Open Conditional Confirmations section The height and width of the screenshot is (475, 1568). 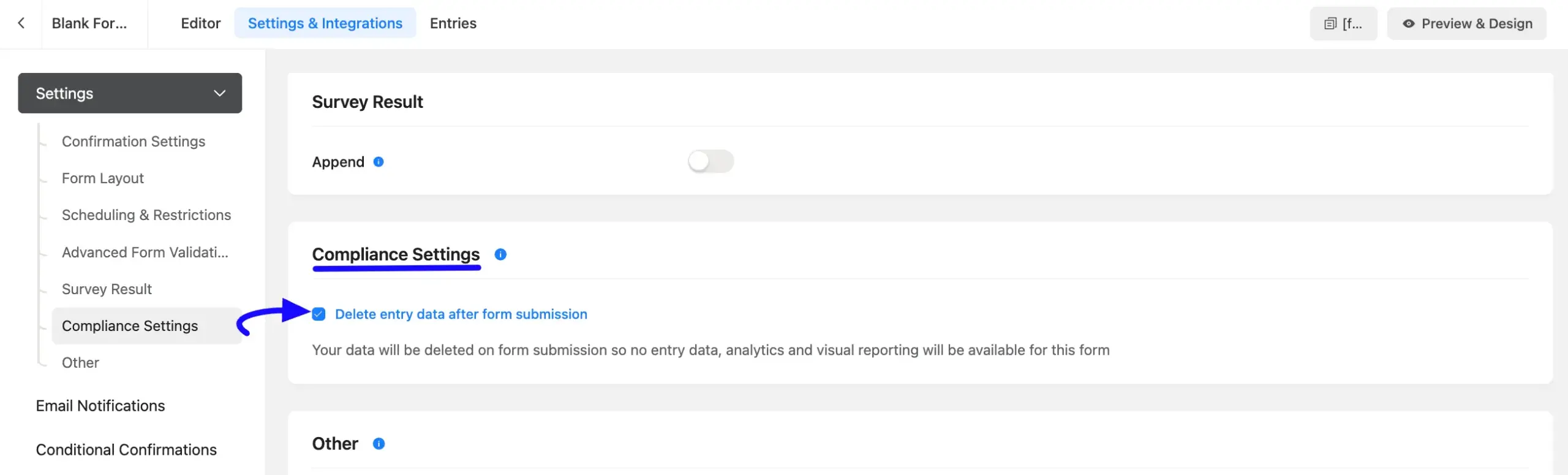pos(126,450)
